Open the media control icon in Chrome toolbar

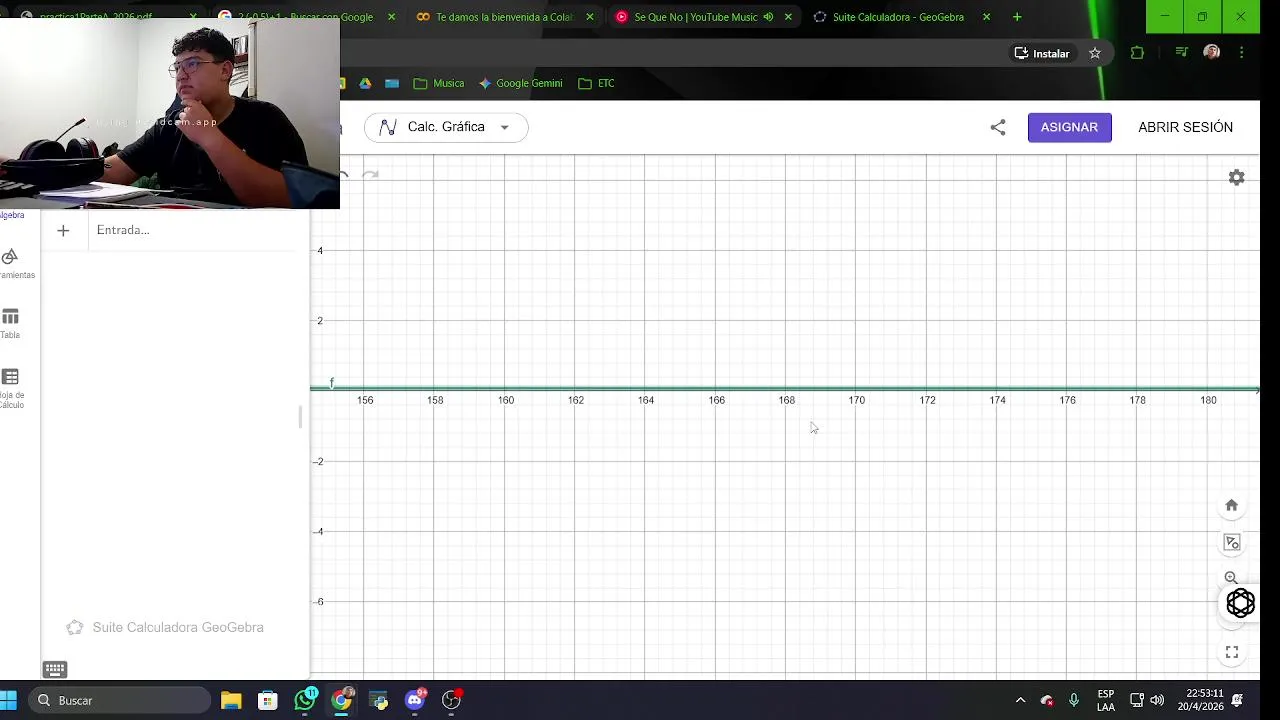pos(1181,53)
